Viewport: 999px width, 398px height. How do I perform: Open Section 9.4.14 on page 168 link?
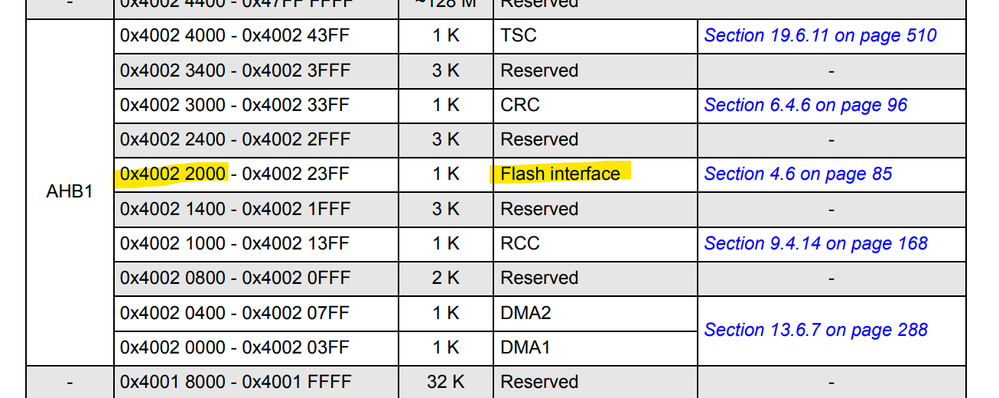pos(816,243)
